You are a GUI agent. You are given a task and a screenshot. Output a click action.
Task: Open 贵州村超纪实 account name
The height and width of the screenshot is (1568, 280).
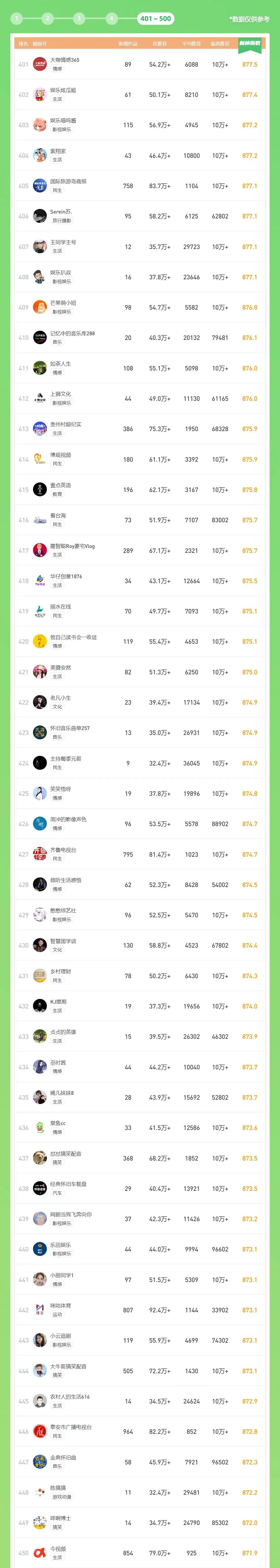(66, 424)
